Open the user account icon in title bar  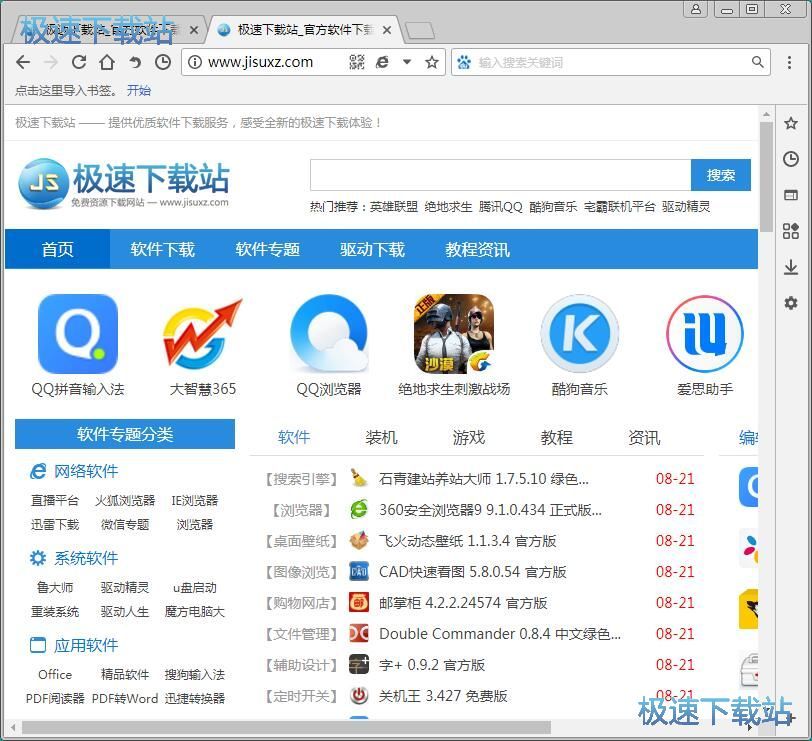pos(696,9)
